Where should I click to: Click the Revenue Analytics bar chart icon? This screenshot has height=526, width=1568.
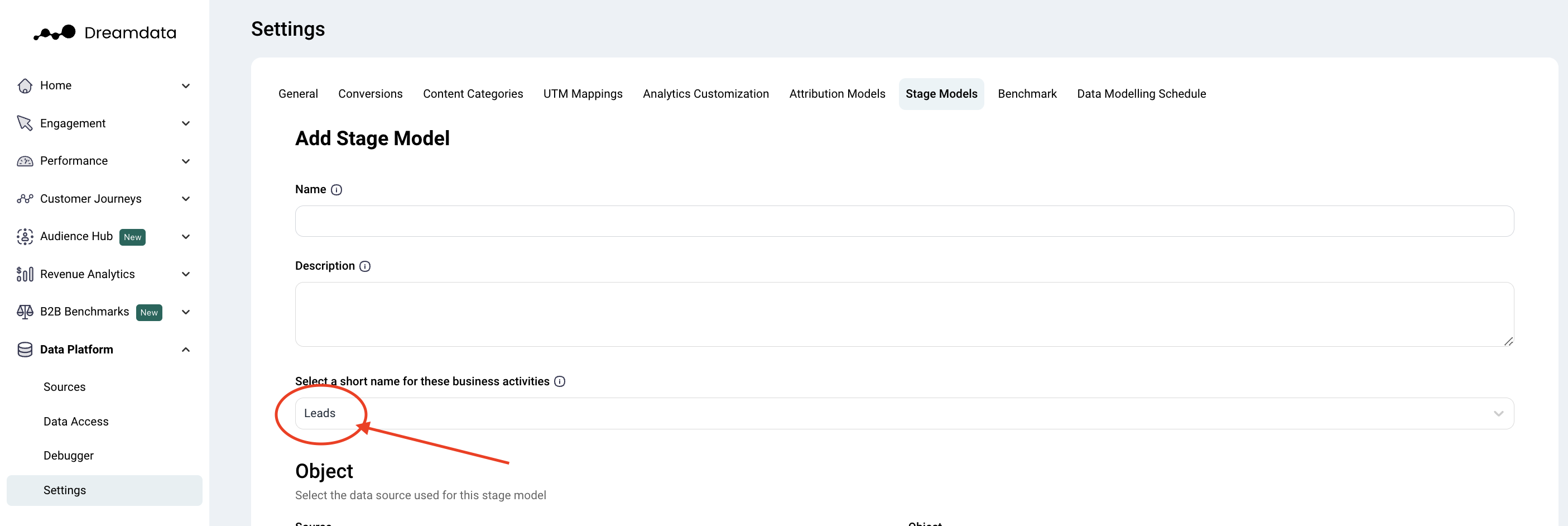tap(25, 275)
